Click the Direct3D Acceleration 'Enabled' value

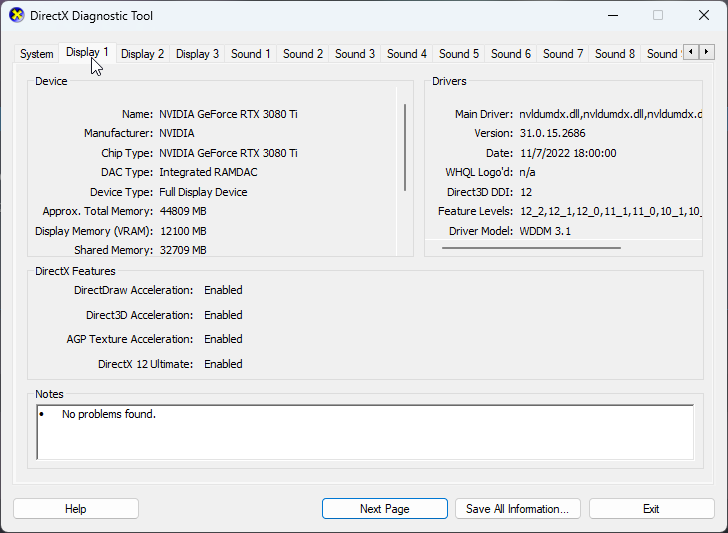(x=223, y=315)
